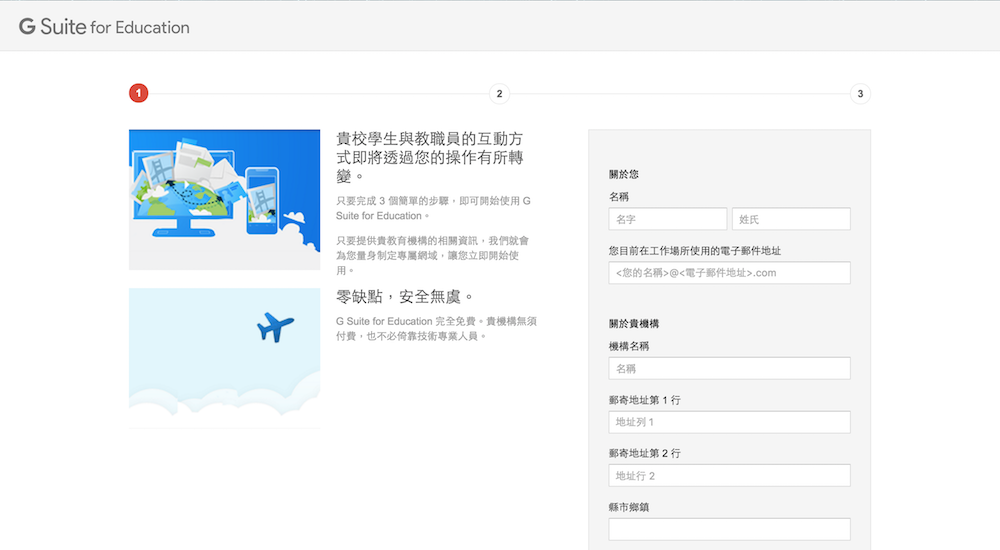Focus the 姓氏 last name field

(x=790, y=219)
